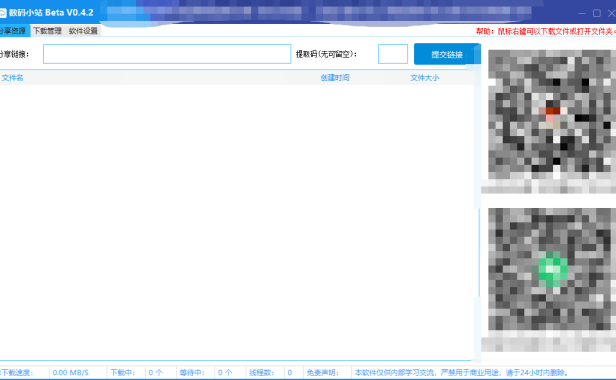Click the 提取码 code input box
This screenshot has height=380, width=616.
393,54
